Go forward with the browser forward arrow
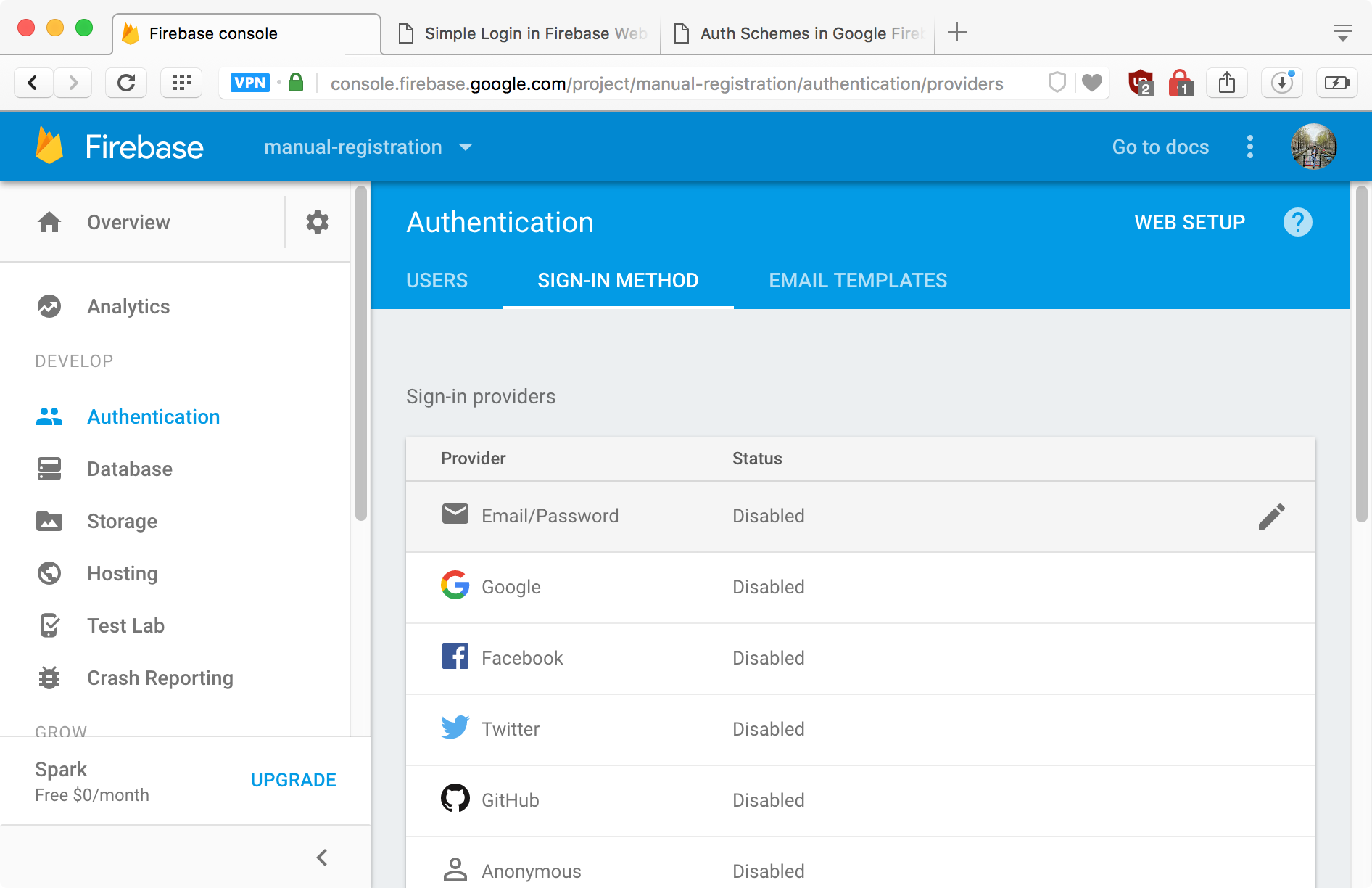This screenshot has height=888, width=1372. tap(73, 83)
